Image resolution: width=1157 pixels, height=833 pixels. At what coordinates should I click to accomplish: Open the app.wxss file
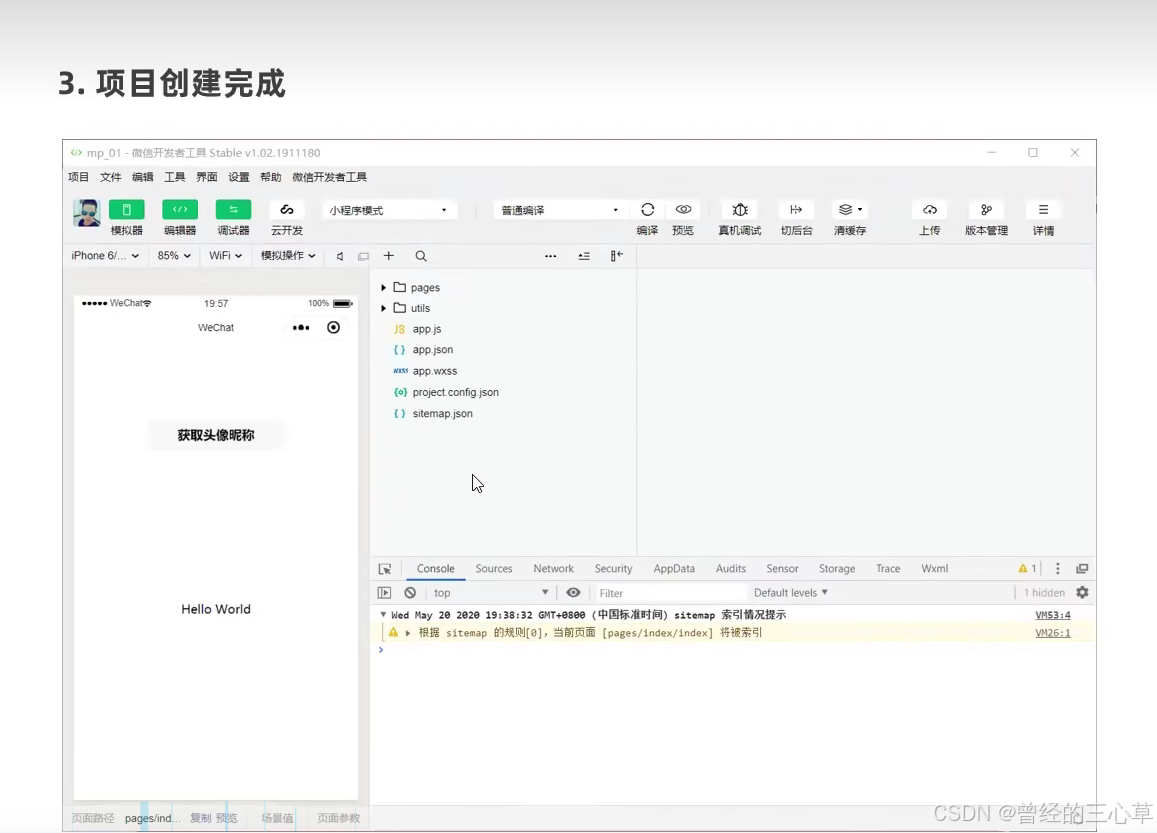pos(435,371)
